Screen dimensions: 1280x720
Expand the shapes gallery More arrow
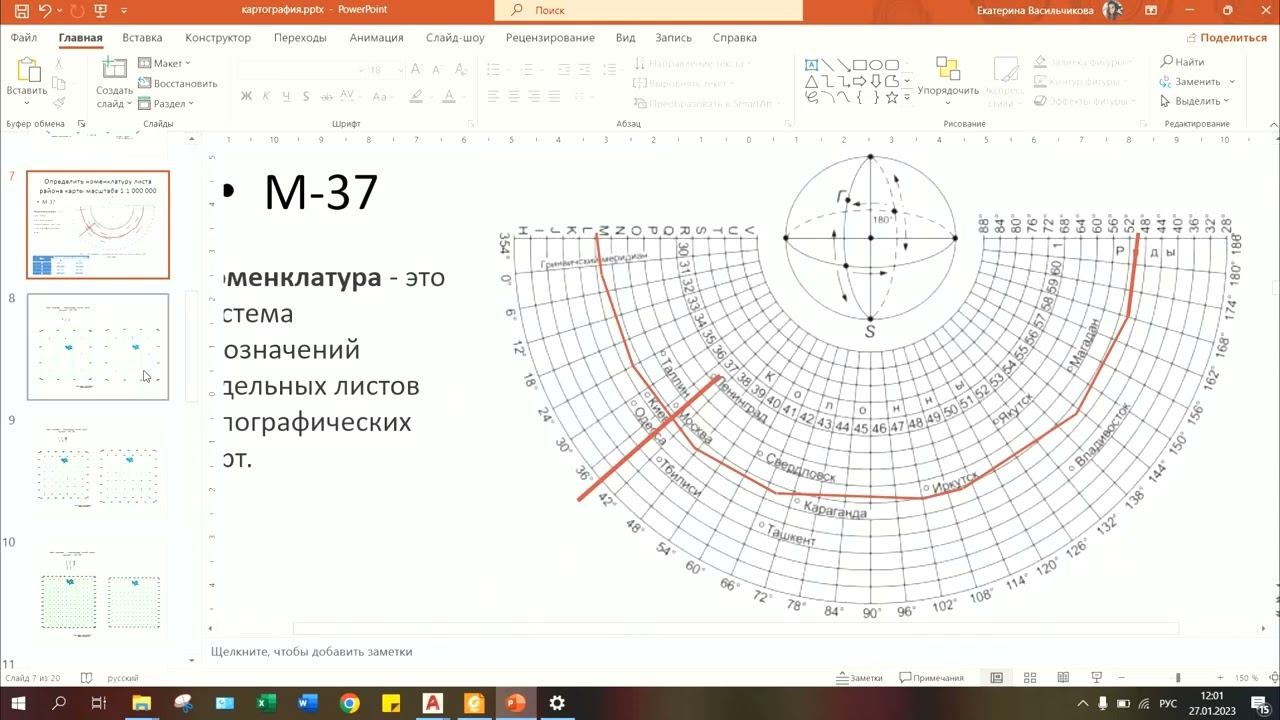pos(908,98)
